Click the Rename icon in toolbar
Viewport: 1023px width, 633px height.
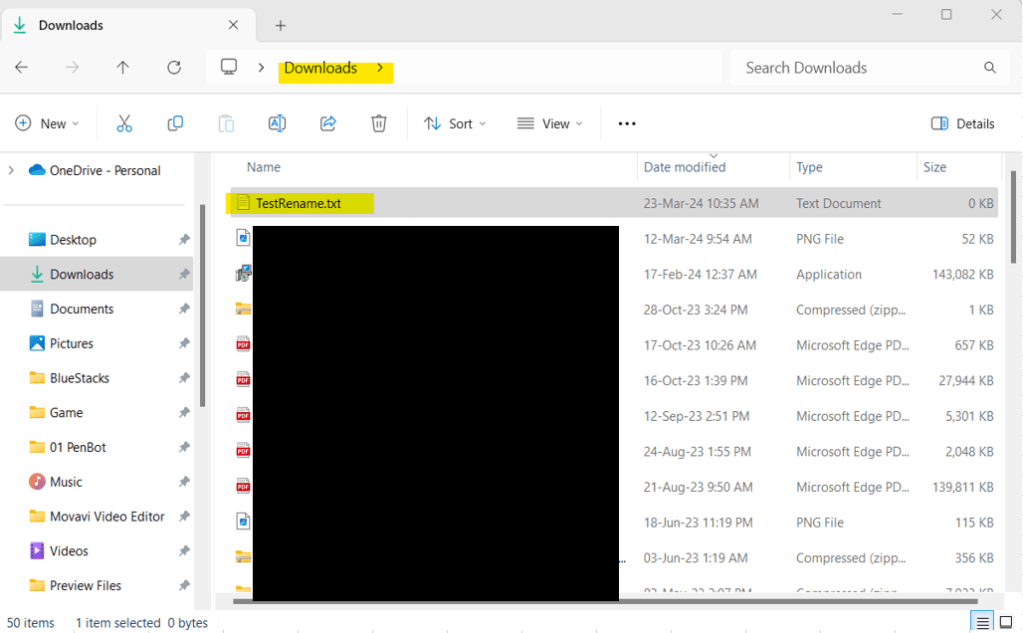[x=277, y=123]
